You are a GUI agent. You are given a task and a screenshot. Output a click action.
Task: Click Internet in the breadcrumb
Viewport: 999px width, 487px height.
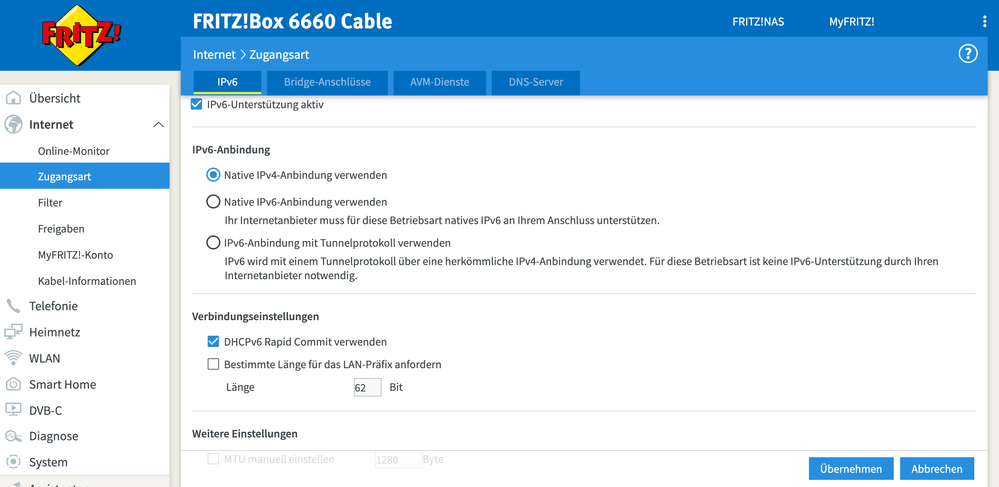214,55
